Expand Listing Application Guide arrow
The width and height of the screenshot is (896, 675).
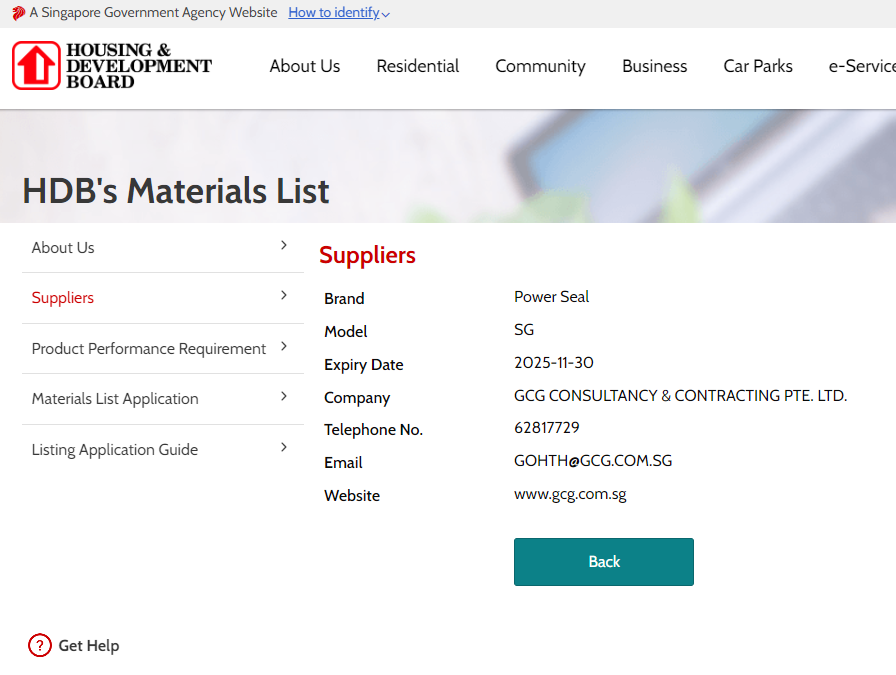[283, 447]
